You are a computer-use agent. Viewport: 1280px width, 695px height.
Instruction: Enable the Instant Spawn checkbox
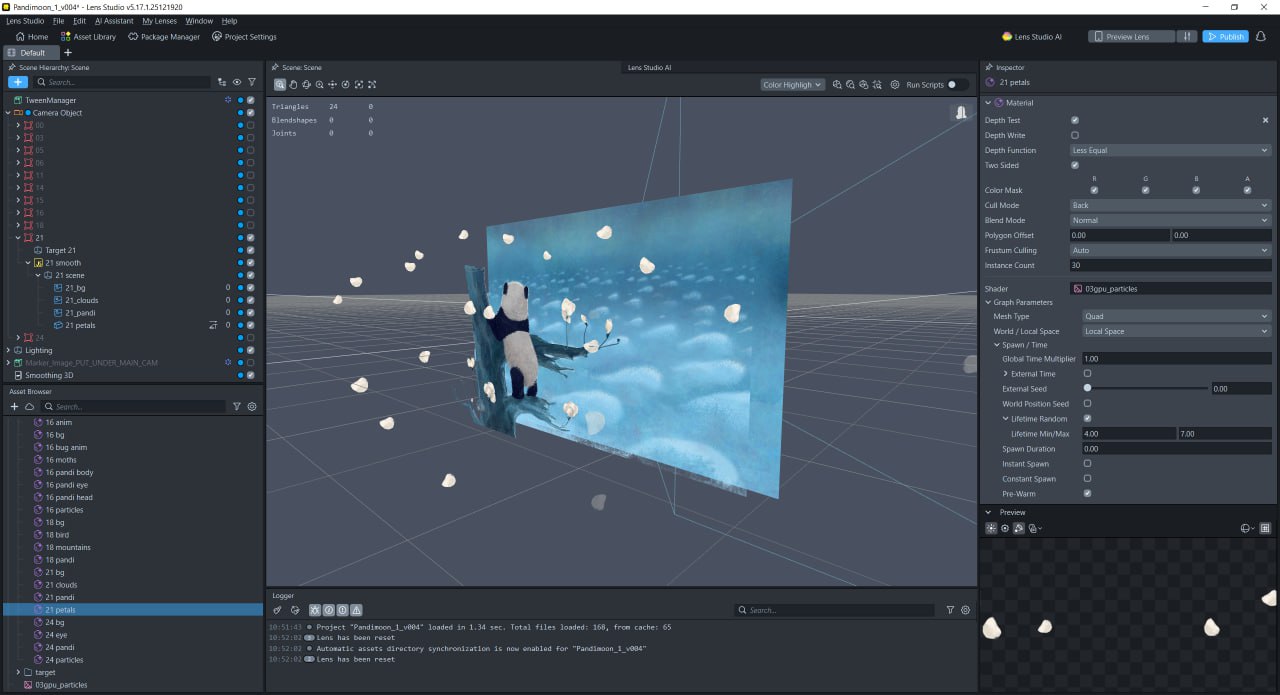tap(1087, 464)
